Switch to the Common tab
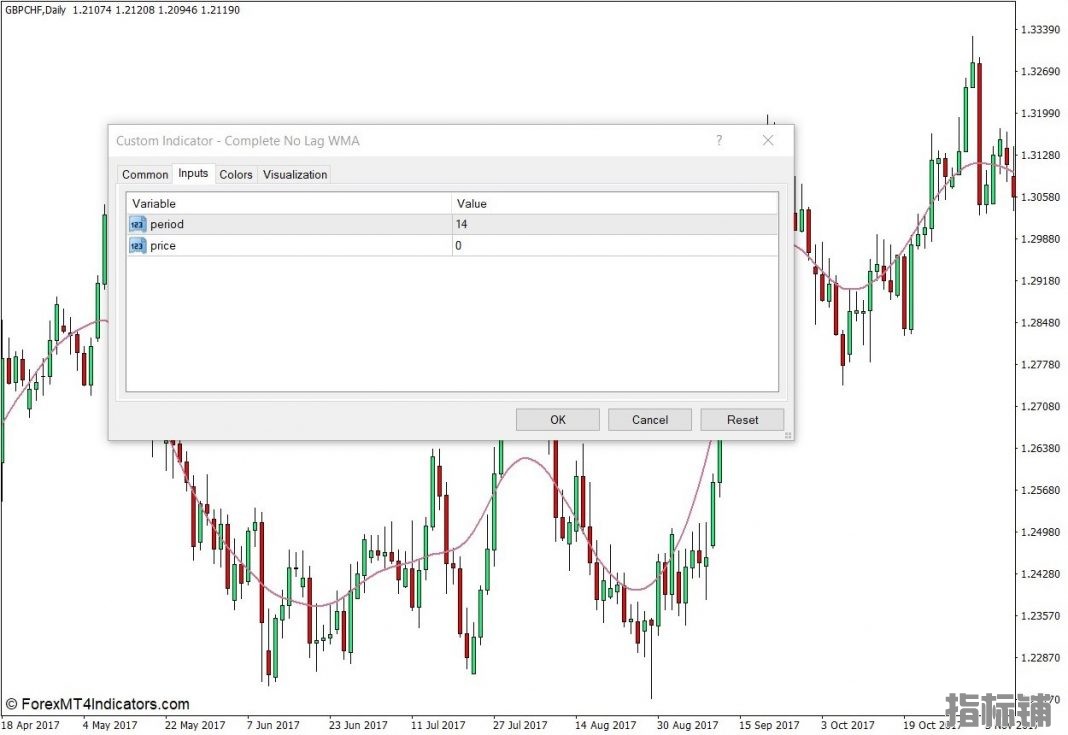 [145, 174]
